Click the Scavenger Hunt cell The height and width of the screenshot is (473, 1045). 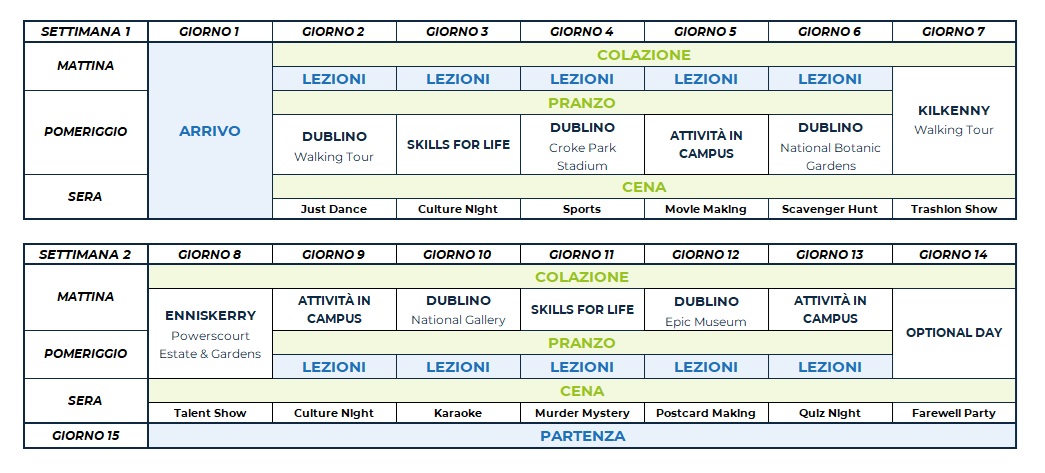830,209
